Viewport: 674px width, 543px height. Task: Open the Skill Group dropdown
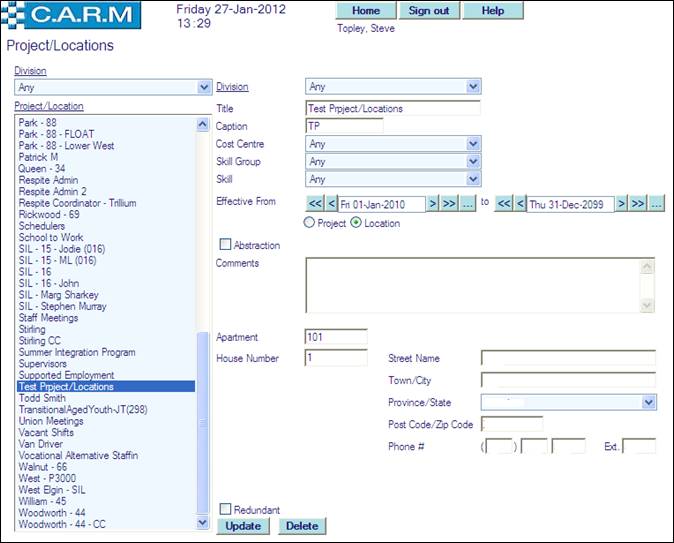point(474,161)
